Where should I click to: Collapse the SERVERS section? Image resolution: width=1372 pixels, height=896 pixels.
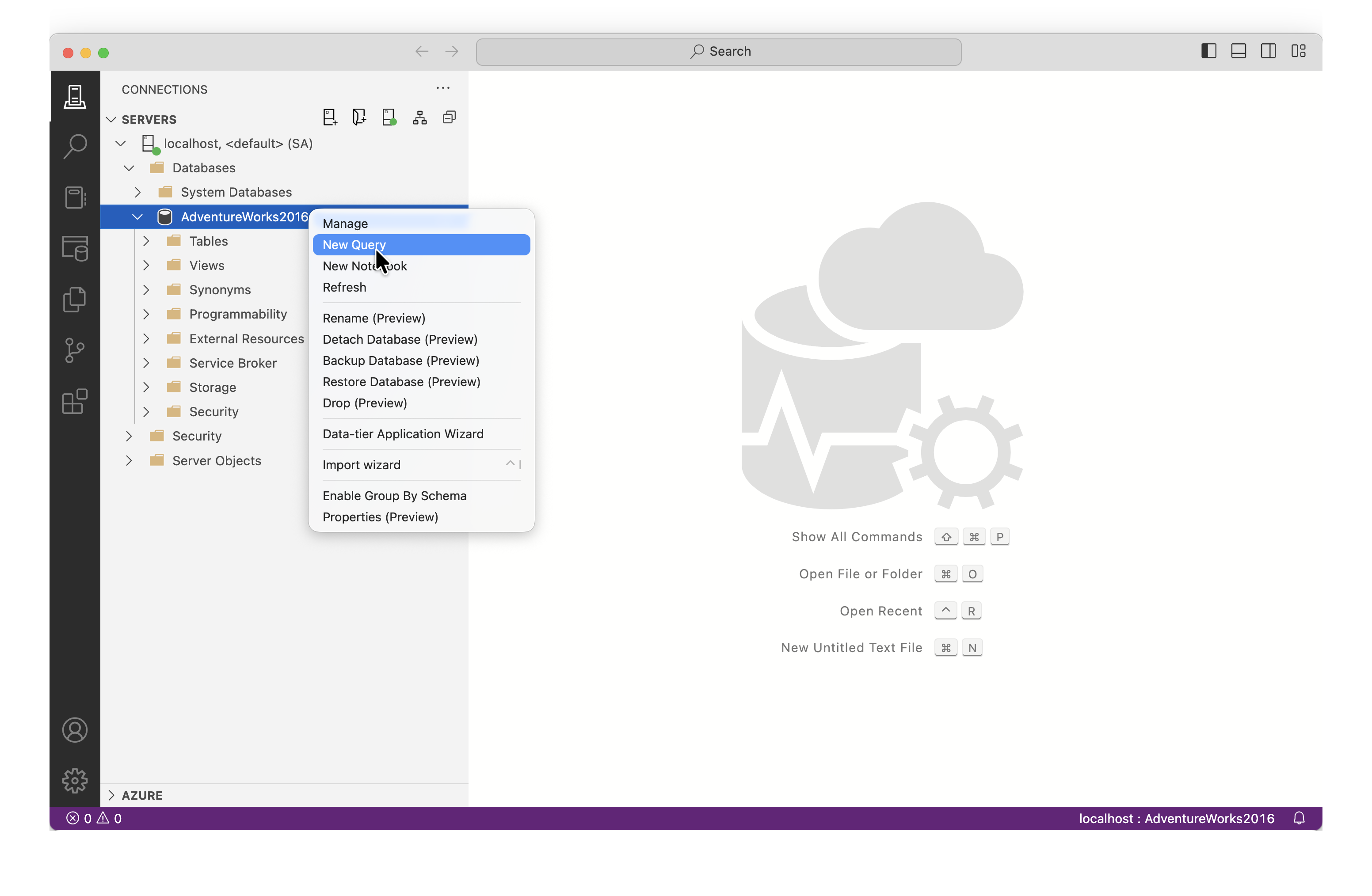(x=111, y=119)
